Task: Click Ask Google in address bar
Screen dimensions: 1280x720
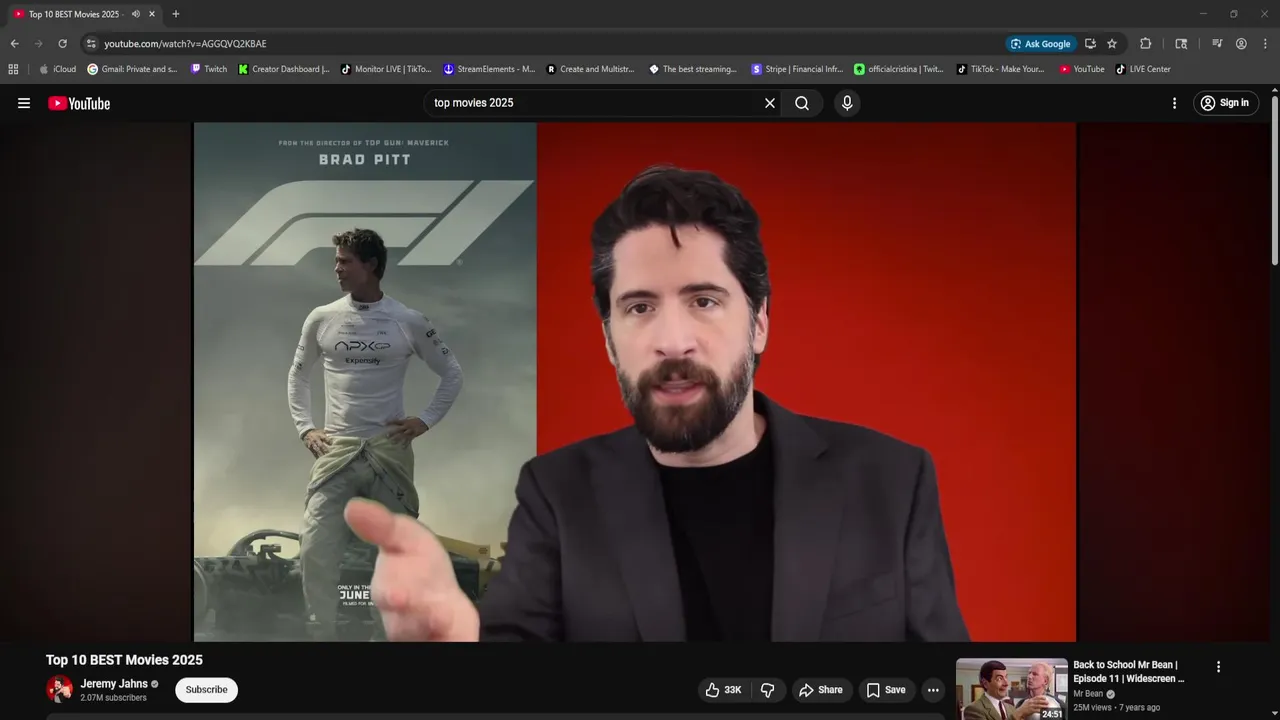Action: [1040, 44]
